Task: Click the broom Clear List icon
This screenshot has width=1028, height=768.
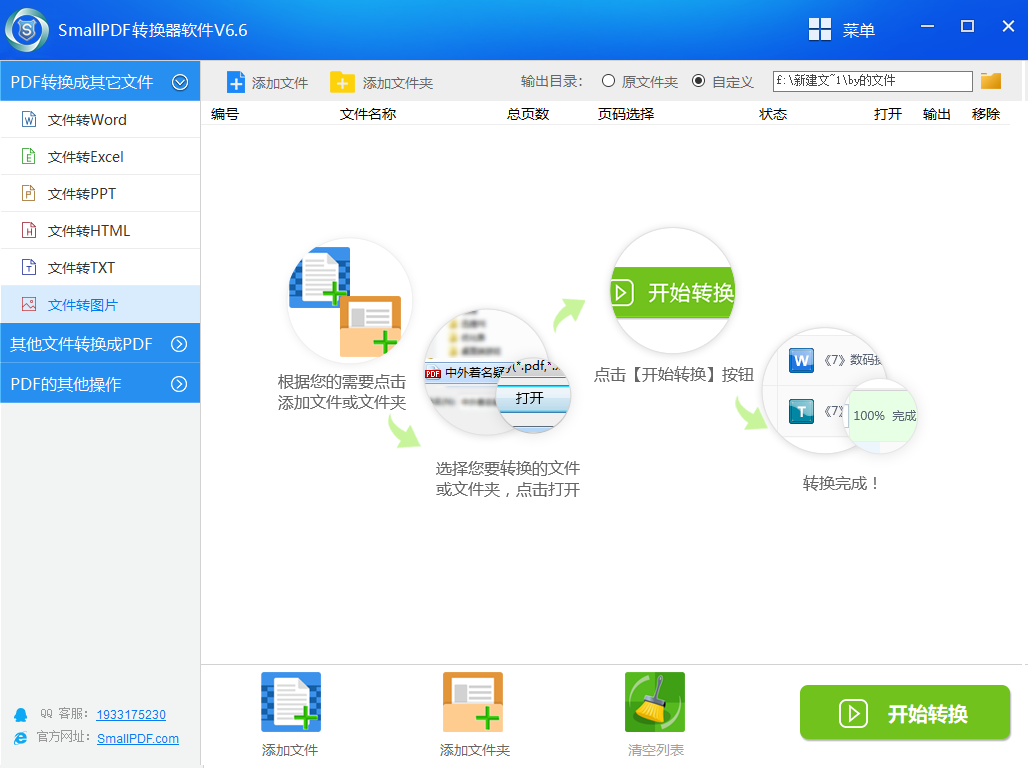Action: click(x=655, y=702)
